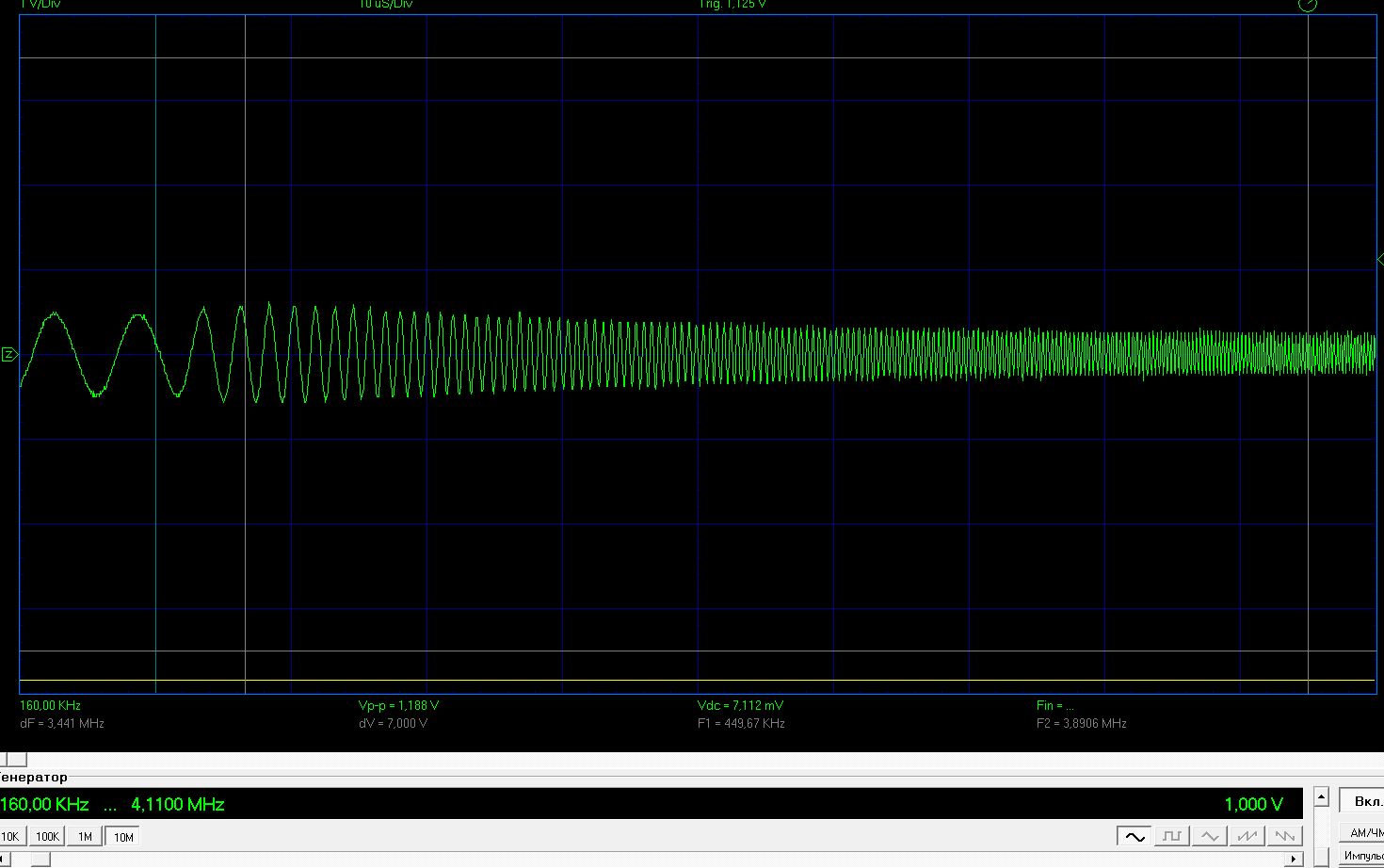
Task: Turn on generator with Вкл. button
Action: click(x=1364, y=802)
